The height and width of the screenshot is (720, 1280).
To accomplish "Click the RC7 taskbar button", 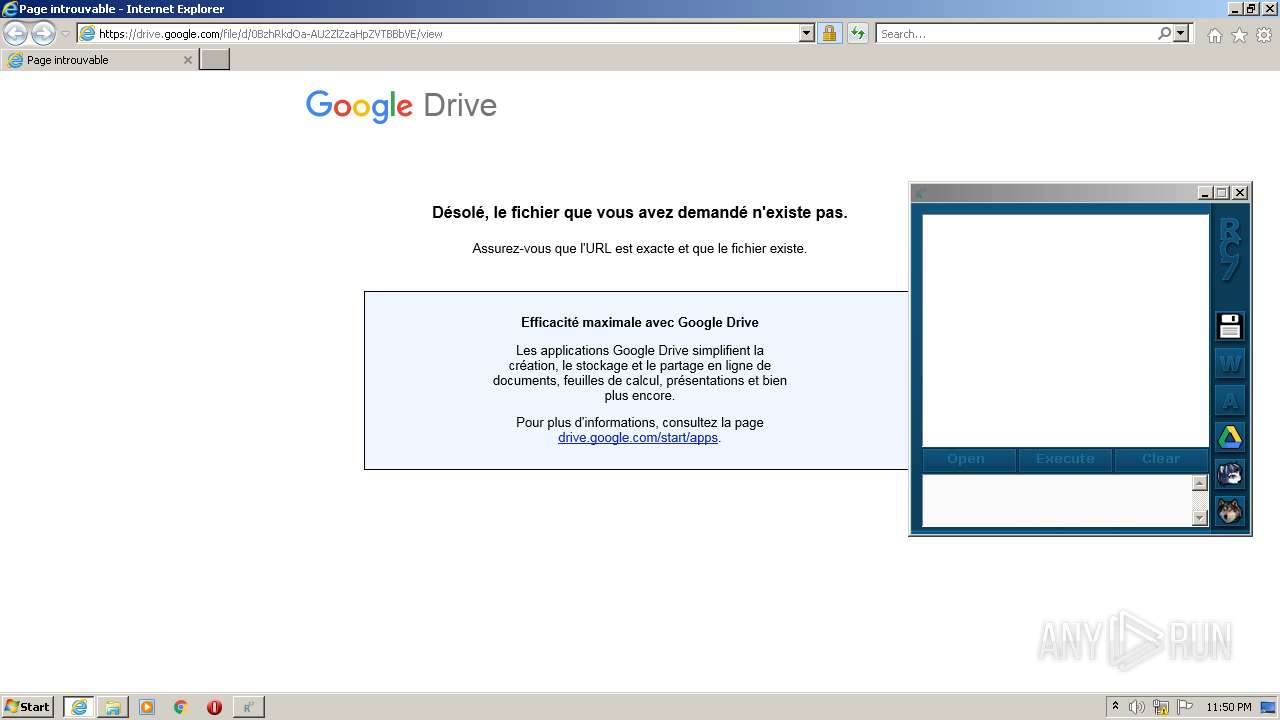I will (x=248, y=707).
